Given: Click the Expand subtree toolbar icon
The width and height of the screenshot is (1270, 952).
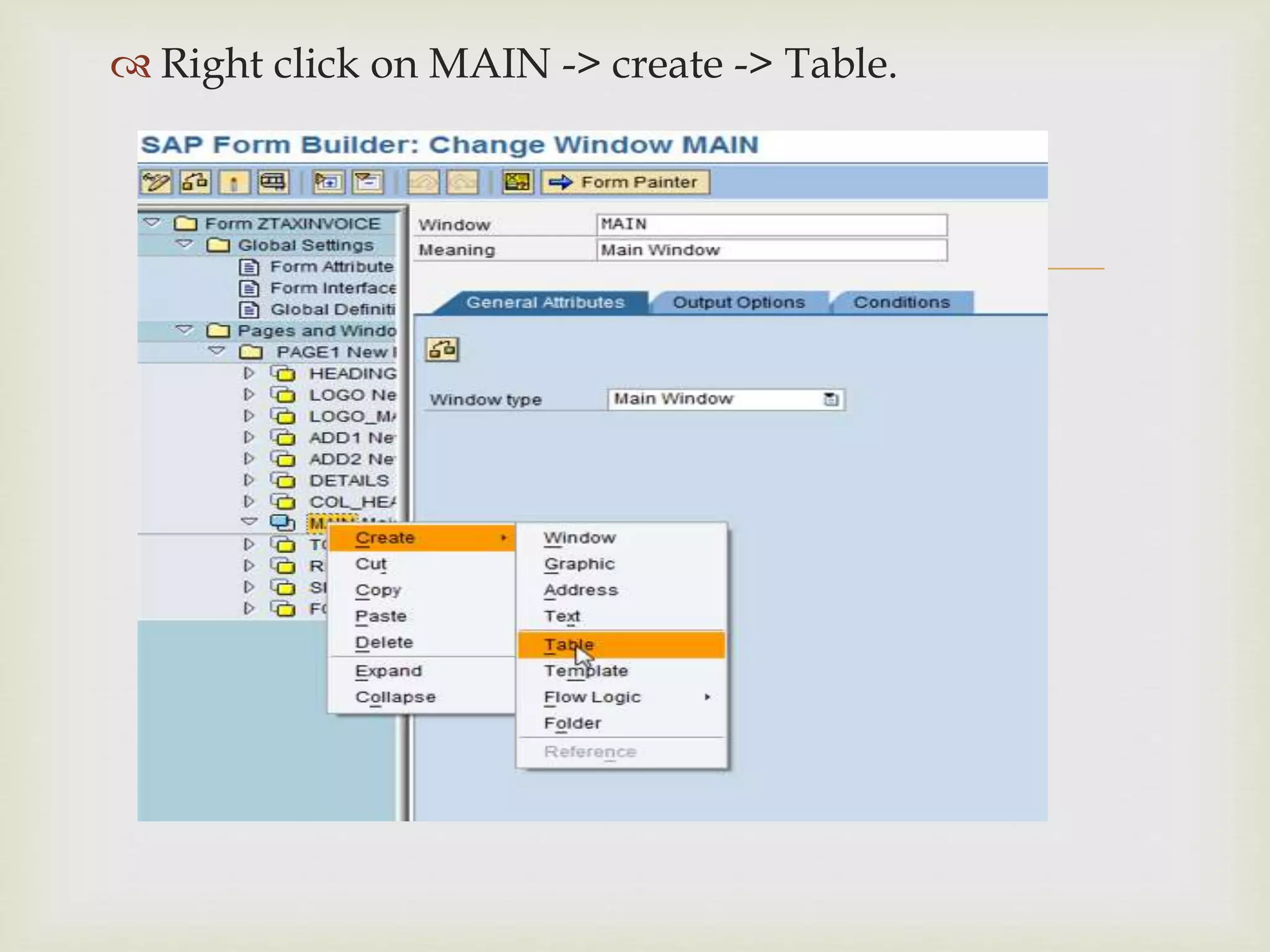Looking at the screenshot, I should click(328, 182).
